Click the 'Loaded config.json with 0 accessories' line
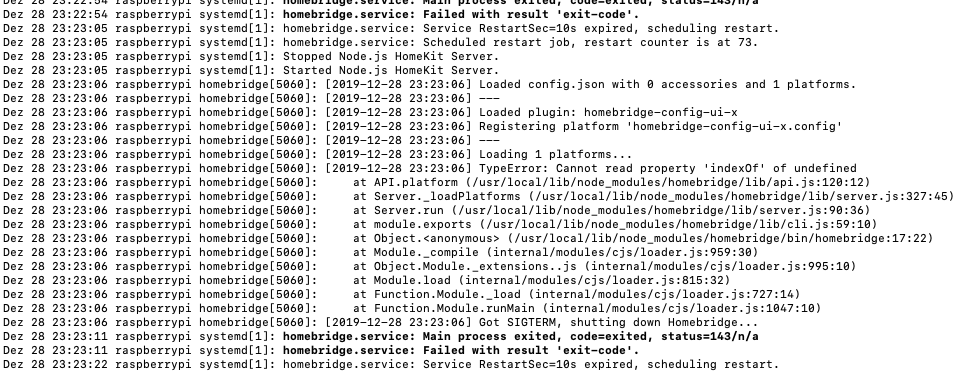Viewport: 977px width, 373px height. point(430,84)
